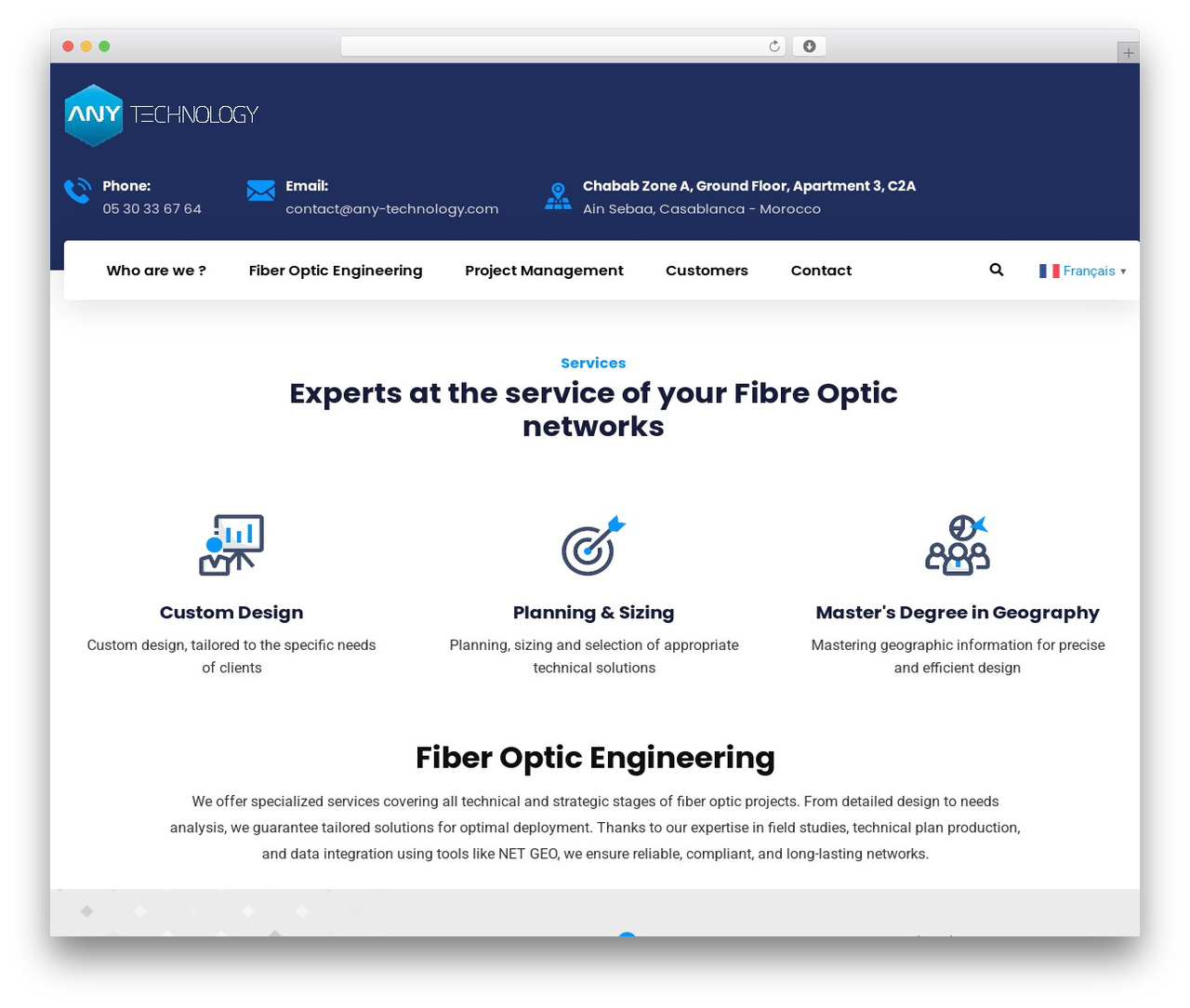This screenshot has width=1190, height=1008.
Task: Click the blue Services label
Action: [x=593, y=363]
